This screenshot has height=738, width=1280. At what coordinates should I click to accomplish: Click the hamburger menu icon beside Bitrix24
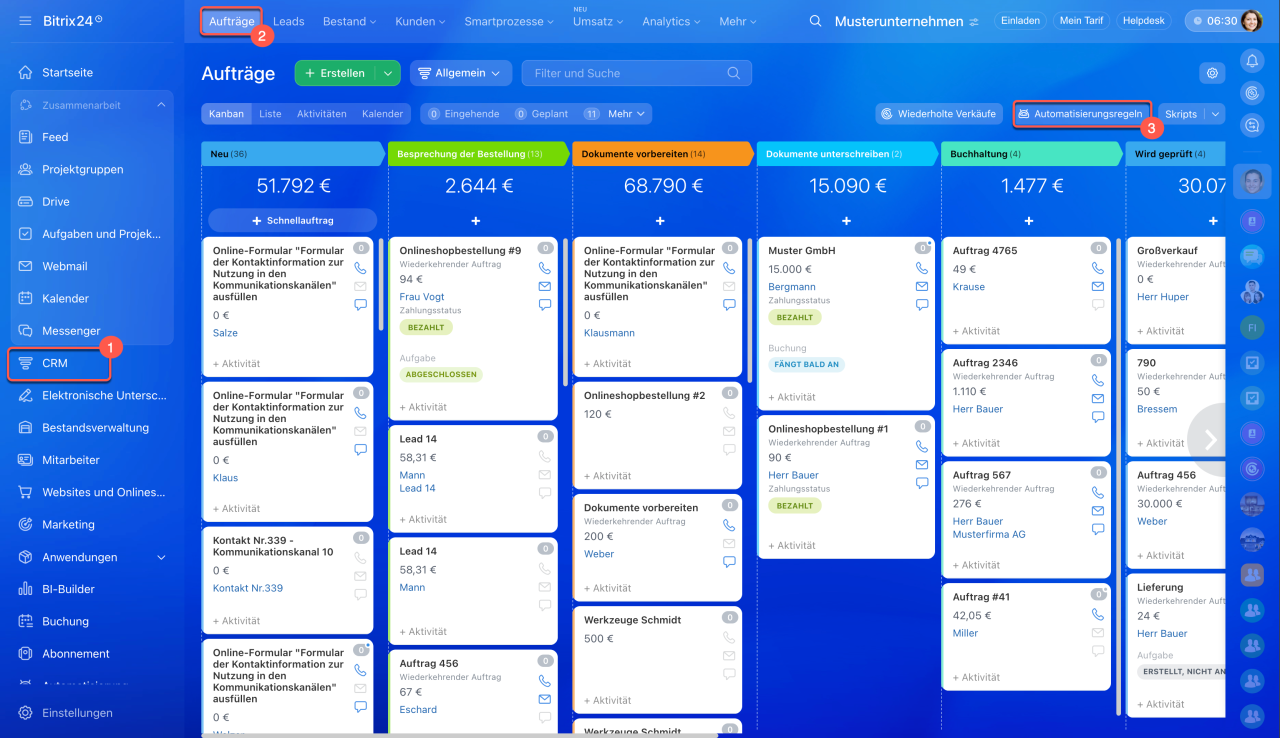[x=25, y=21]
